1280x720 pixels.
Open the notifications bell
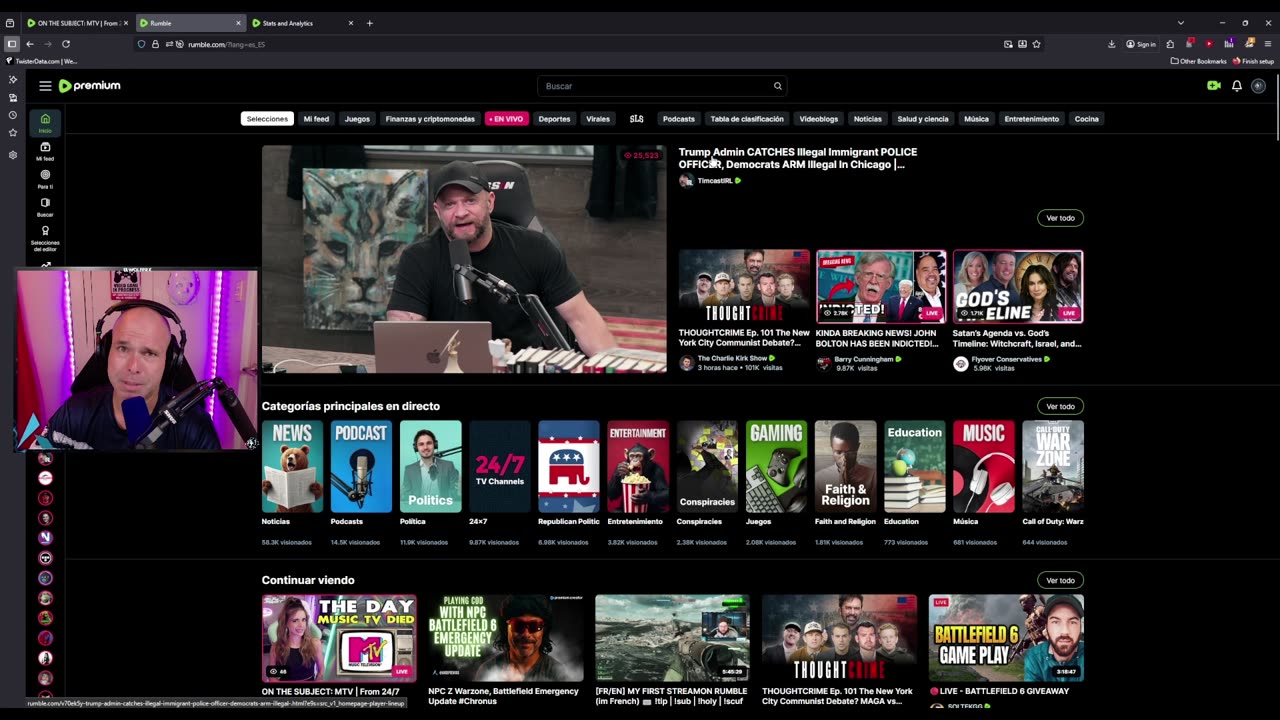tap(1237, 86)
